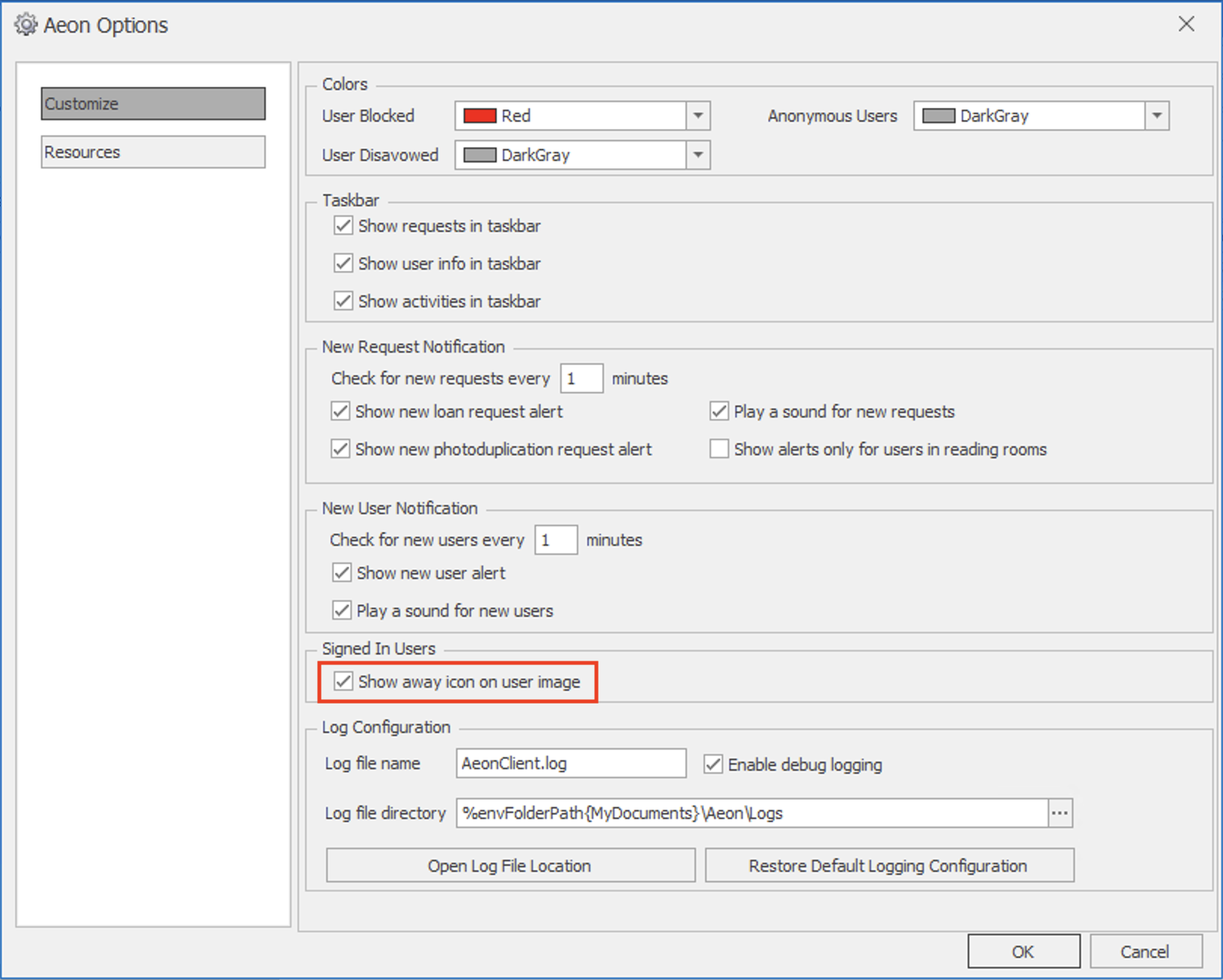Image resolution: width=1223 pixels, height=980 pixels.
Task: Expand the User Disavowed color dropdown
Action: click(698, 156)
